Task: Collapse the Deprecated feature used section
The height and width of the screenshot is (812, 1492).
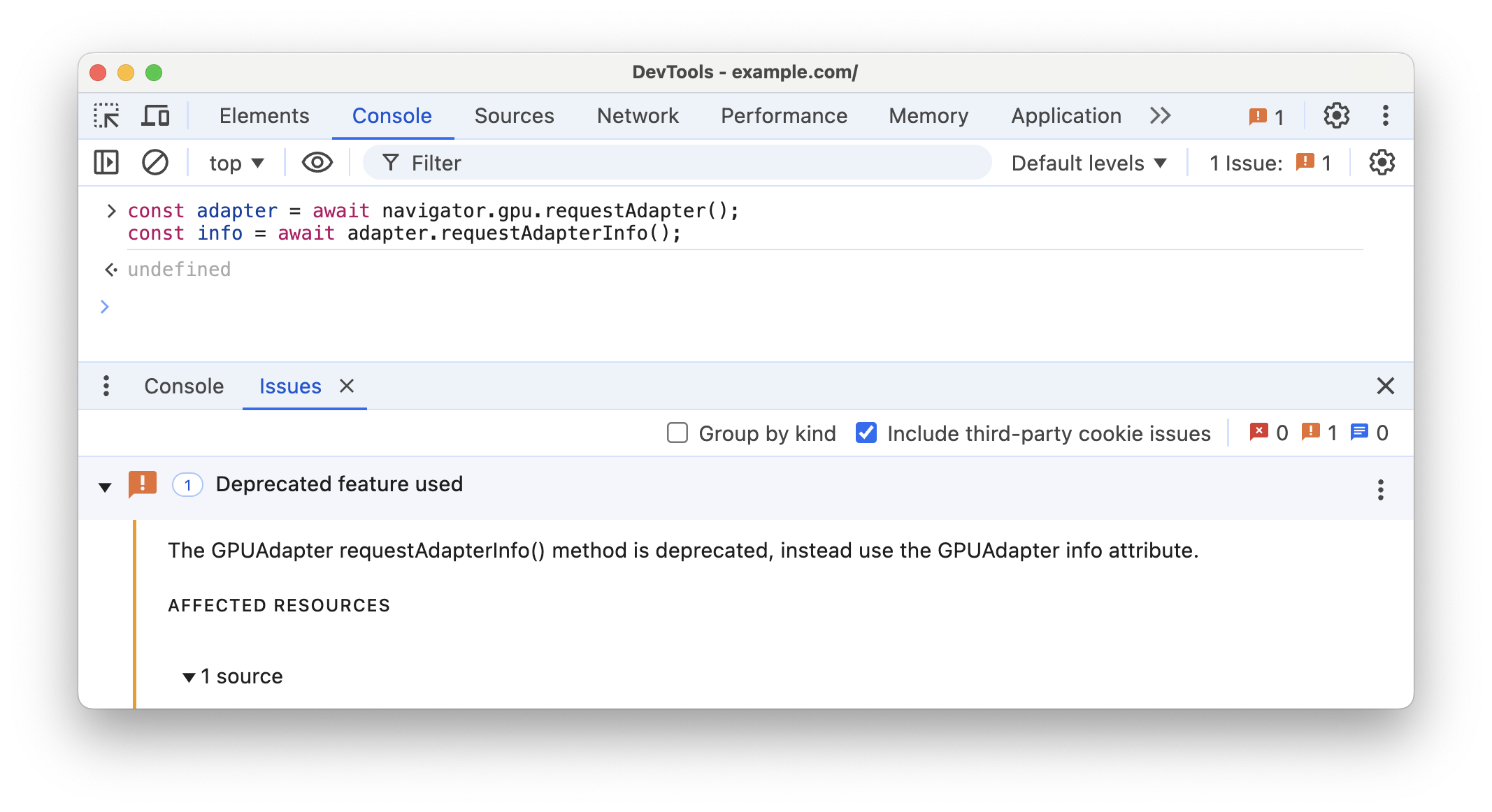Action: [x=105, y=485]
